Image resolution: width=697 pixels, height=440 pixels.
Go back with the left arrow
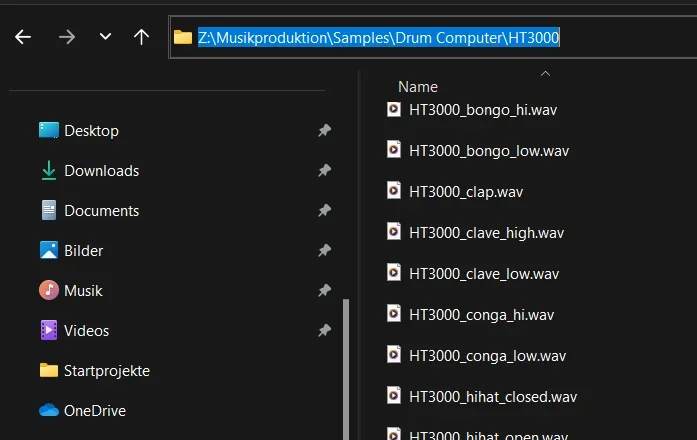(x=23, y=37)
